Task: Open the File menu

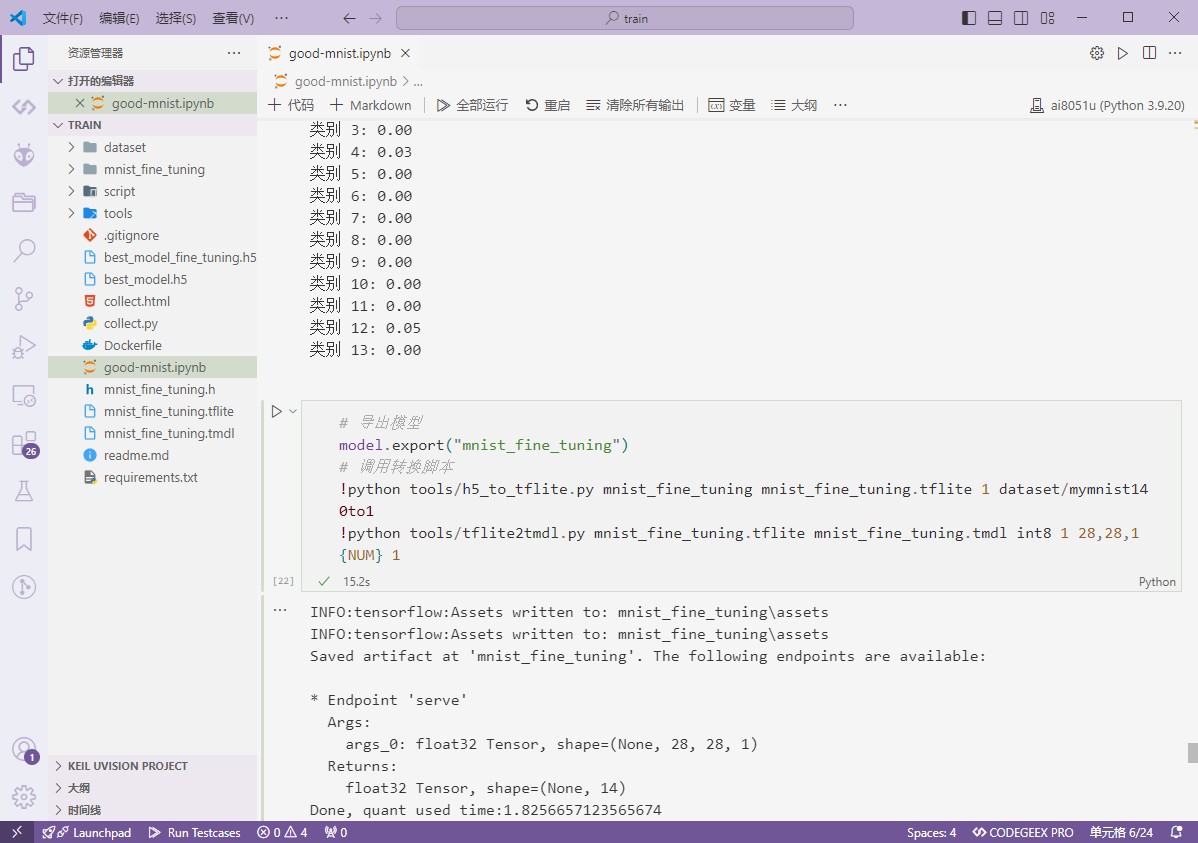Action: (x=63, y=18)
